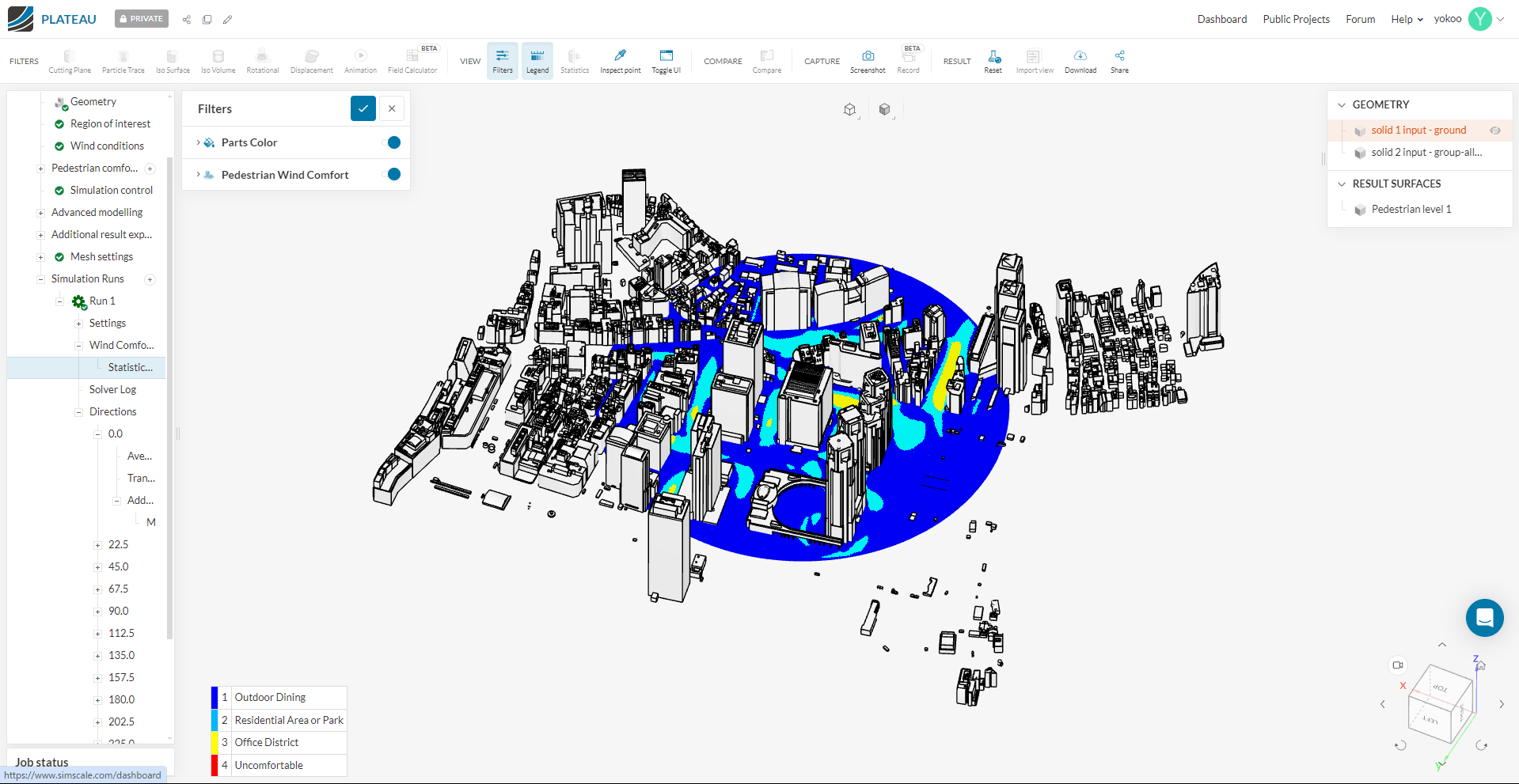Open the Forum page
The width and height of the screenshot is (1519, 784).
(x=1360, y=19)
